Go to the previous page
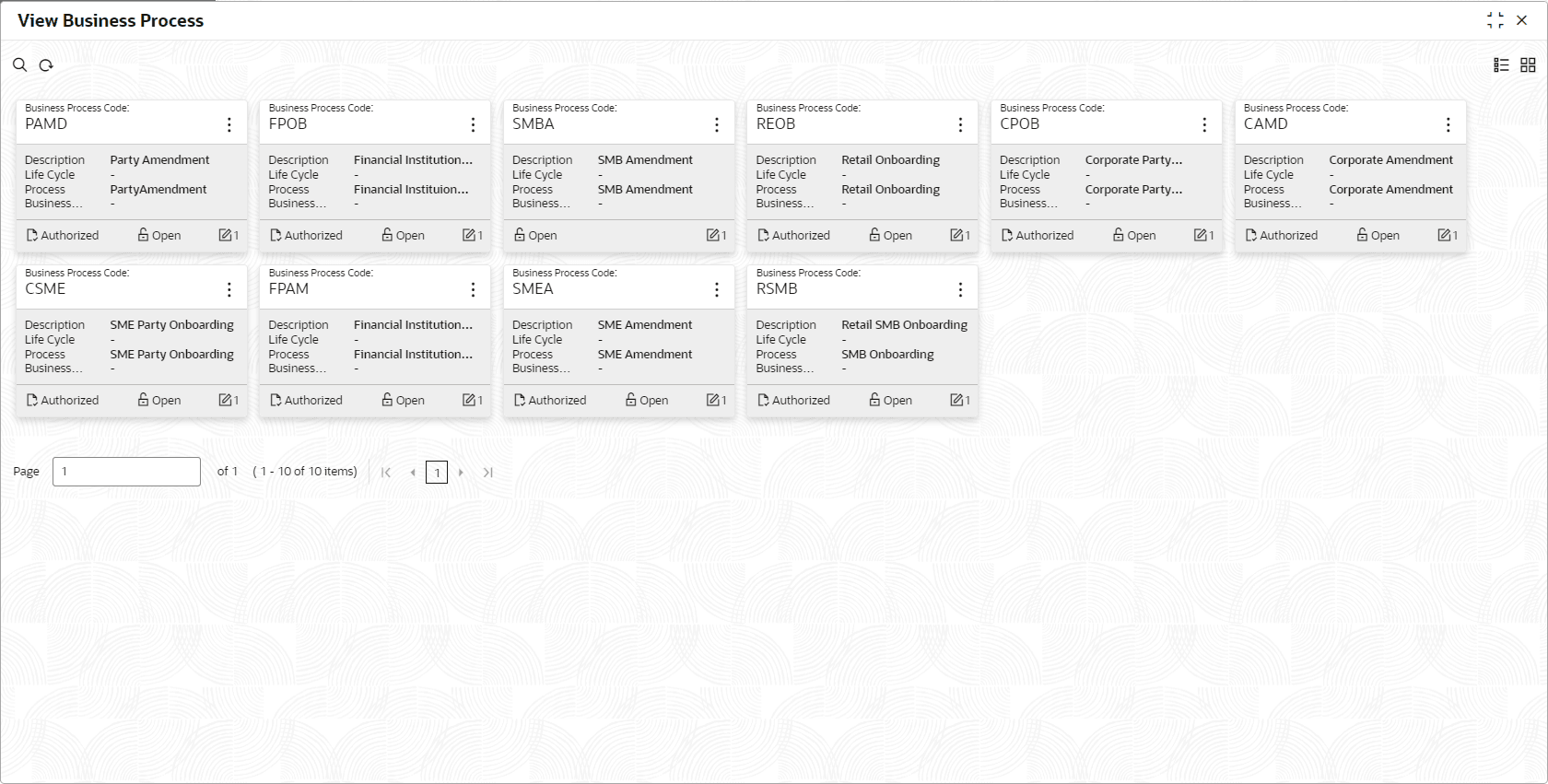1548x784 pixels. coord(413,472)
